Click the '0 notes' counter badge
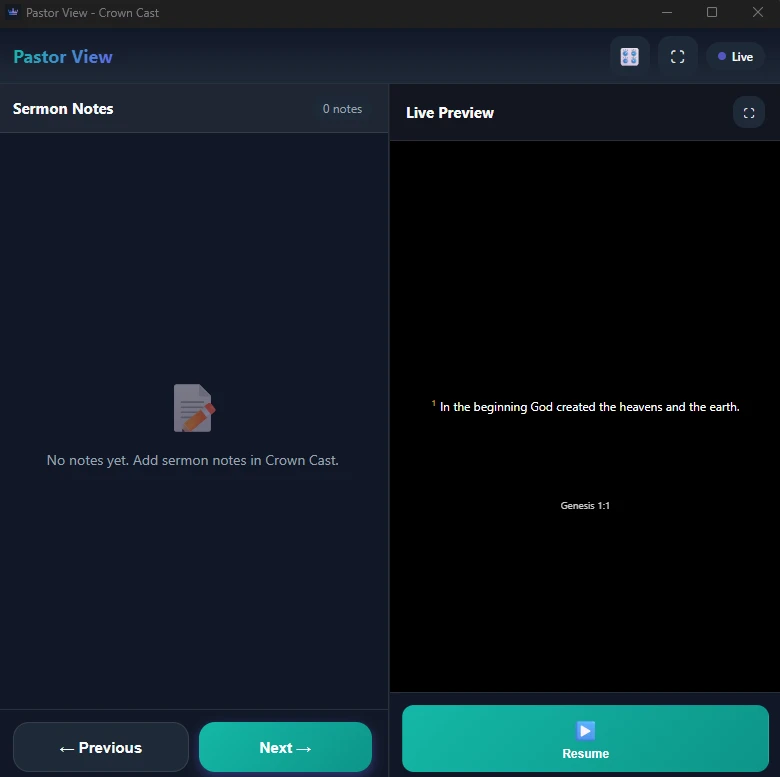The width and height of the screenshot is (780, 777). (342, 109)
